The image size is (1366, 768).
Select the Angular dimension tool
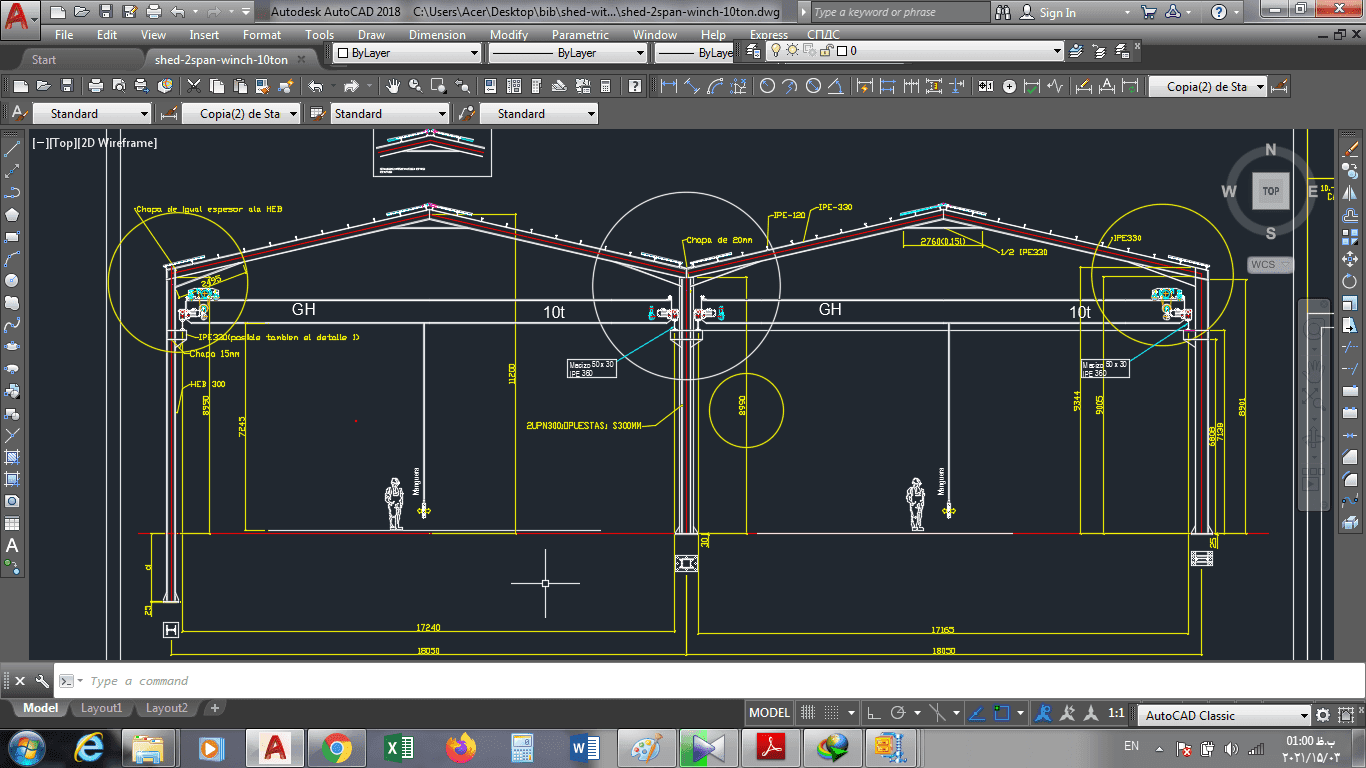[x=837, y=86]
